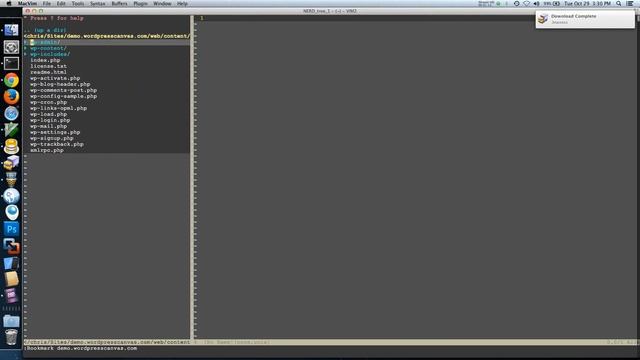640x360 pixels.
Task: Click the Wi-Fi icon in menu bar
Action: pyautogui.click(x=527, y=3)
